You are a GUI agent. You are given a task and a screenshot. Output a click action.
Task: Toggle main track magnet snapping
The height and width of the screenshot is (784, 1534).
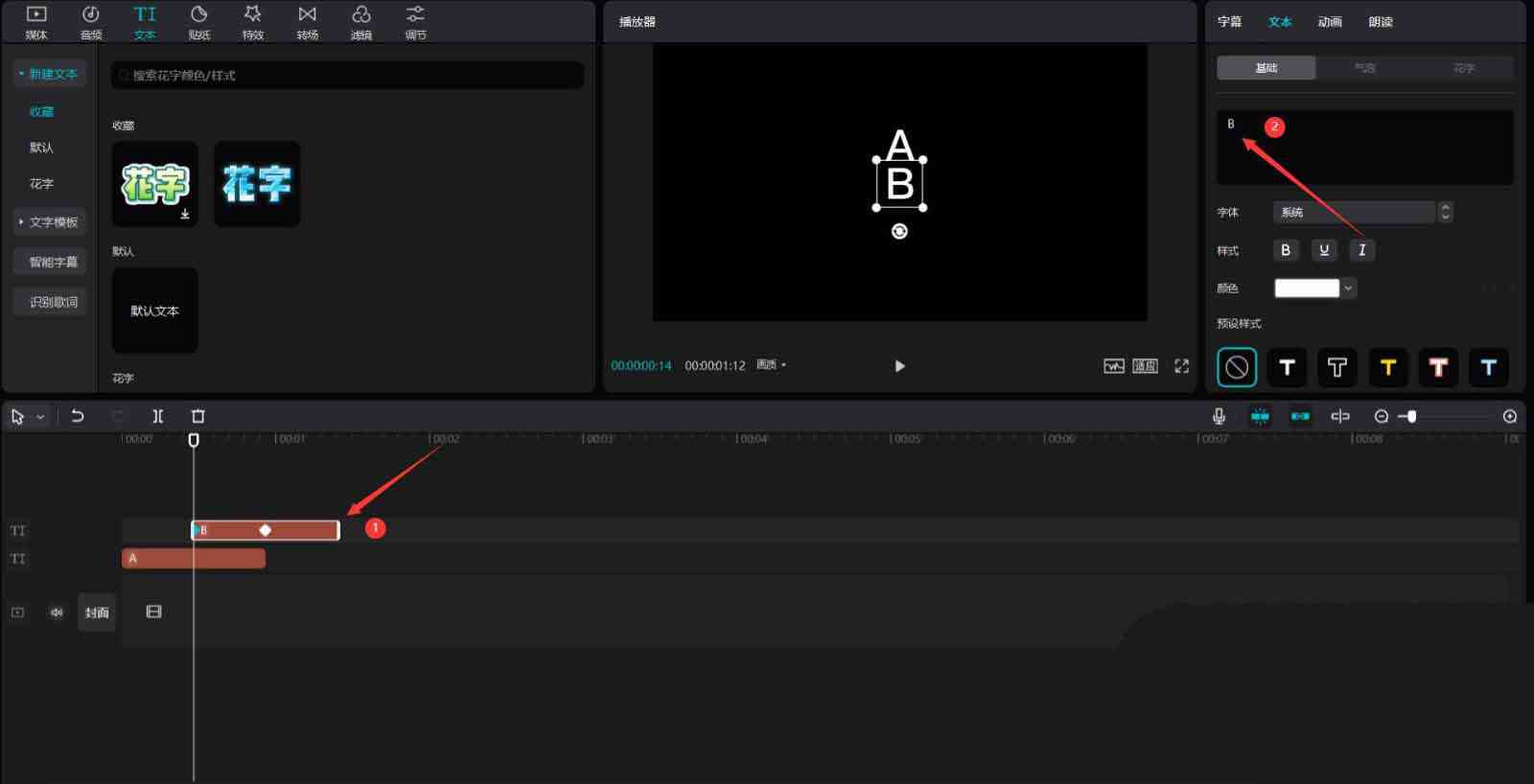pyautogui.click(x=1260, y=416)
